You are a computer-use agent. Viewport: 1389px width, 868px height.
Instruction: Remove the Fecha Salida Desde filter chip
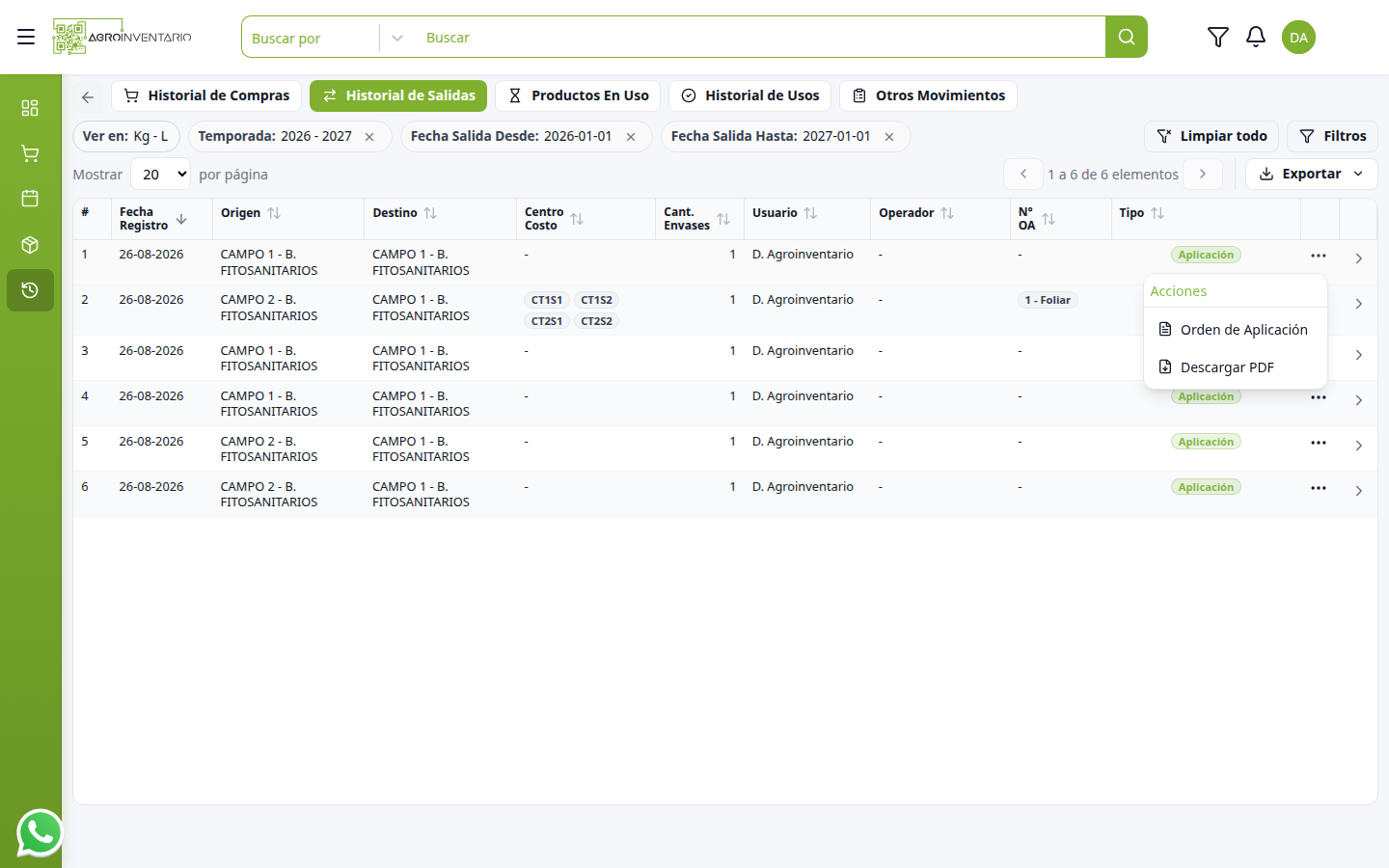[x=631, y=137]
